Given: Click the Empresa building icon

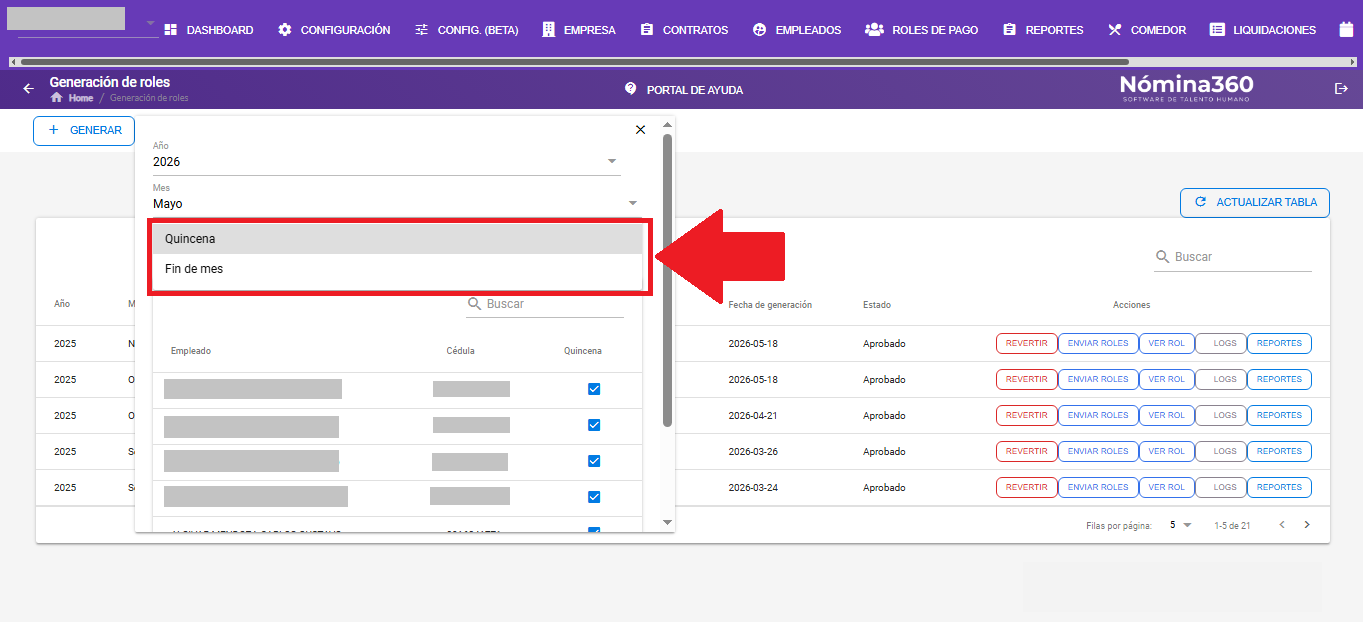Looking at the screenshot, I should [x=548, y=30].
